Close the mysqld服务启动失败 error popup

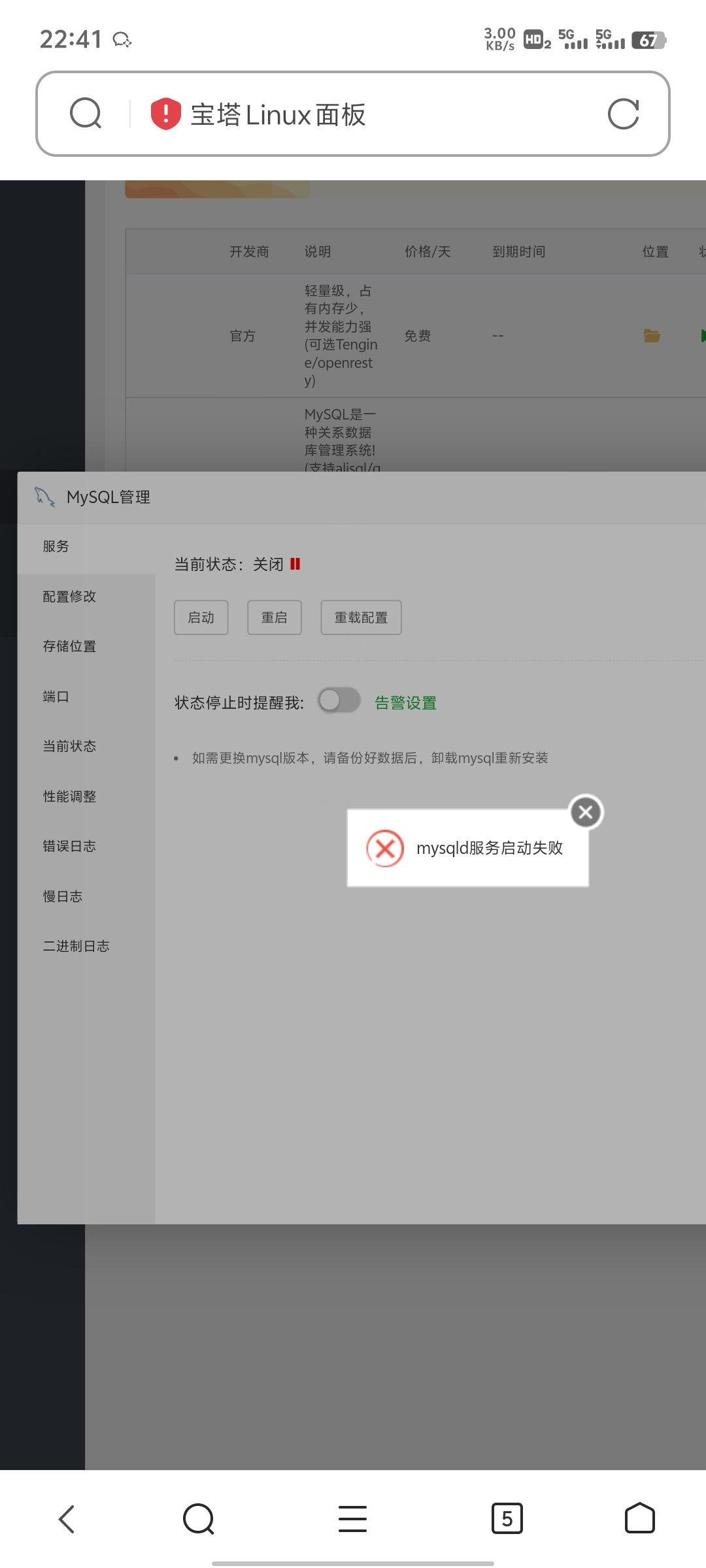click(586, 812)
